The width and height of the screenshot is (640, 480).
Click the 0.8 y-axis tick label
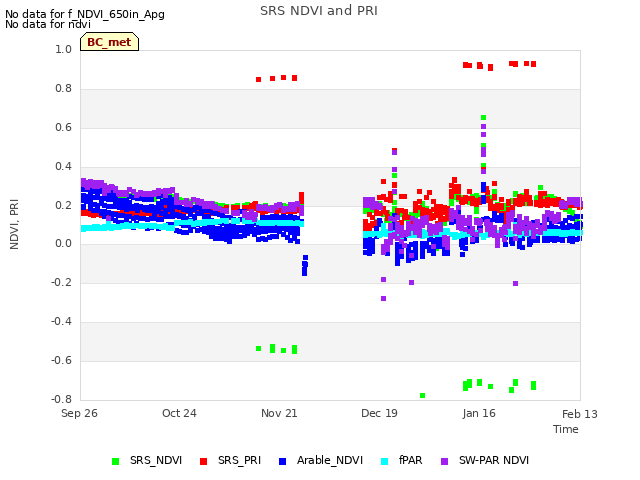click(x=63, y=89)
